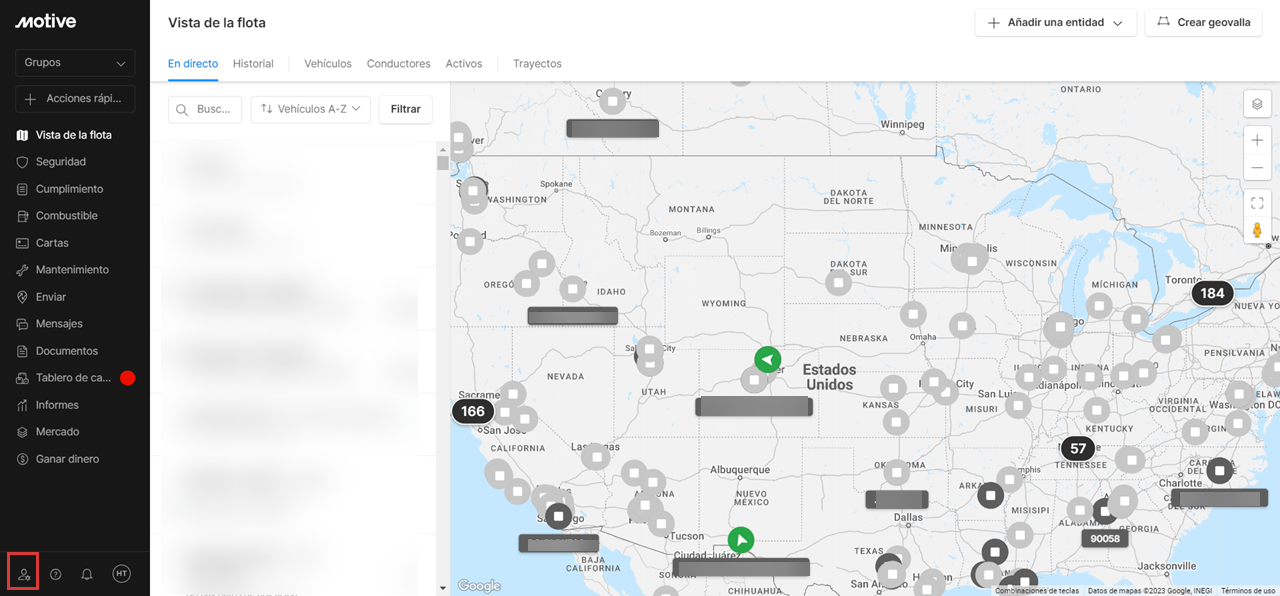1280x596 pixels.
Task: Open the Acciones rápidas button
Action: tap(75, 99)
